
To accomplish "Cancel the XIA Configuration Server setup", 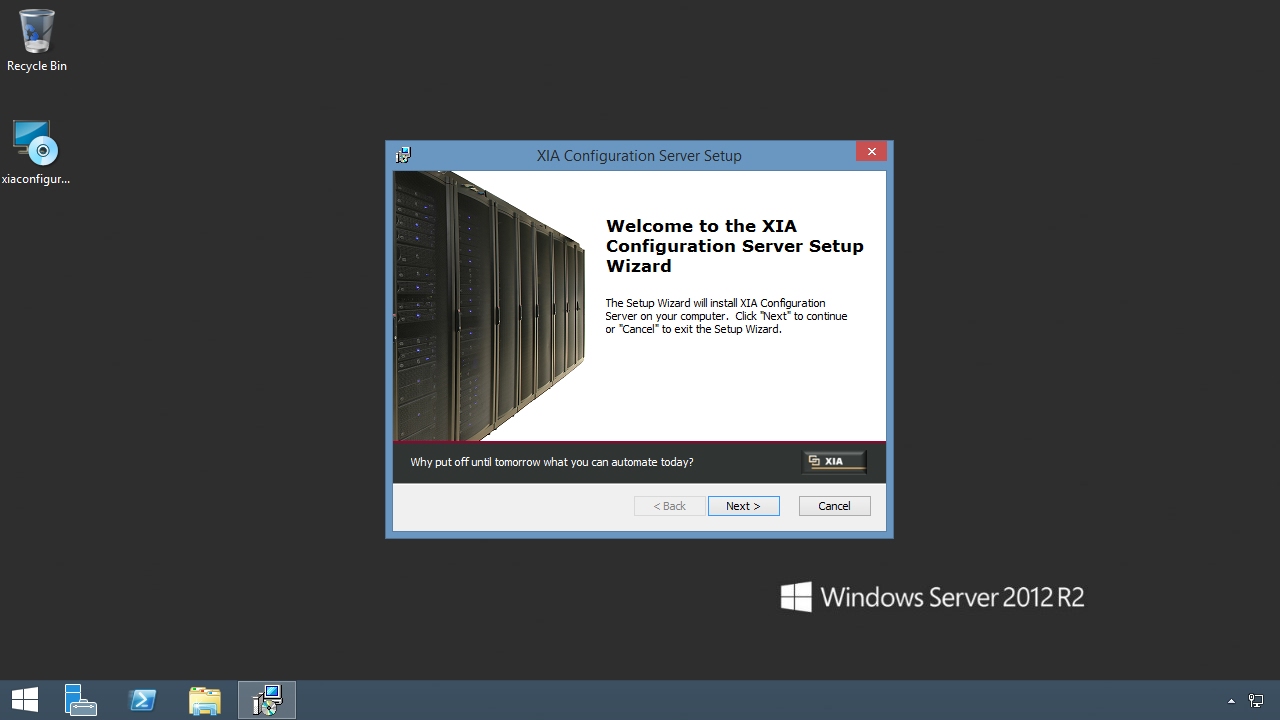I will [x=834, y=506].
